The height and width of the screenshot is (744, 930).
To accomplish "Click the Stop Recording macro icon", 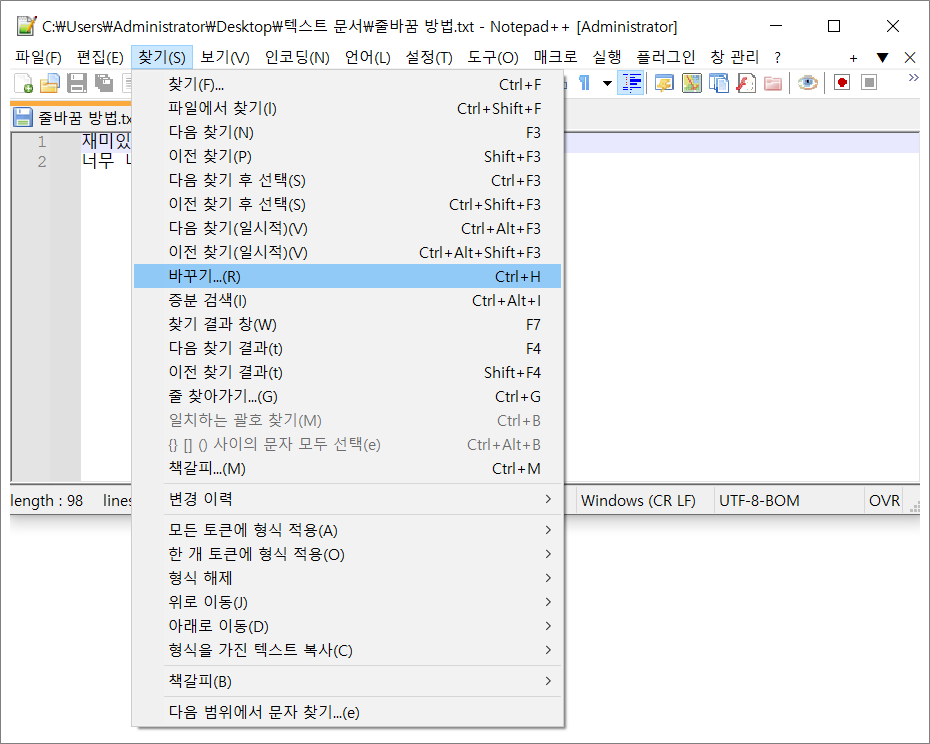I will (x=869, y=82).
